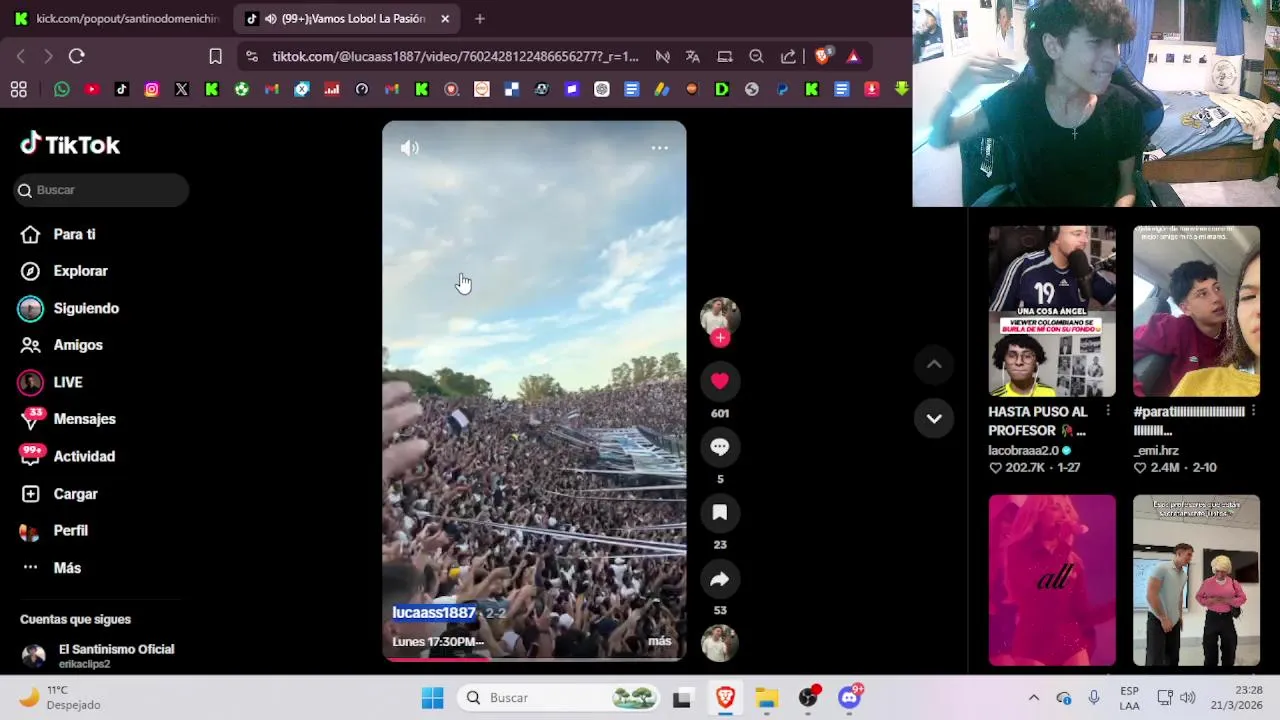
Task: Save the video with the bookmark icon
Action: tap(720, 513)
